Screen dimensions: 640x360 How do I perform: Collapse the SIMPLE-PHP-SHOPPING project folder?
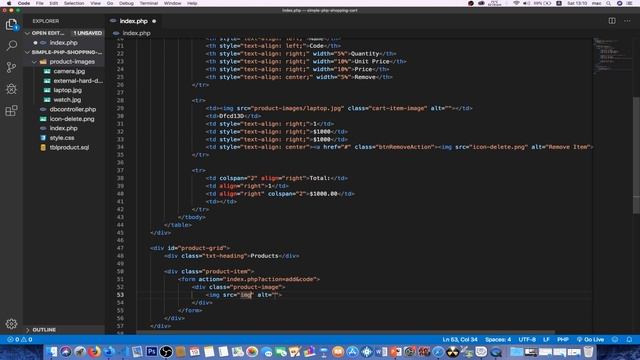[63, 52]
